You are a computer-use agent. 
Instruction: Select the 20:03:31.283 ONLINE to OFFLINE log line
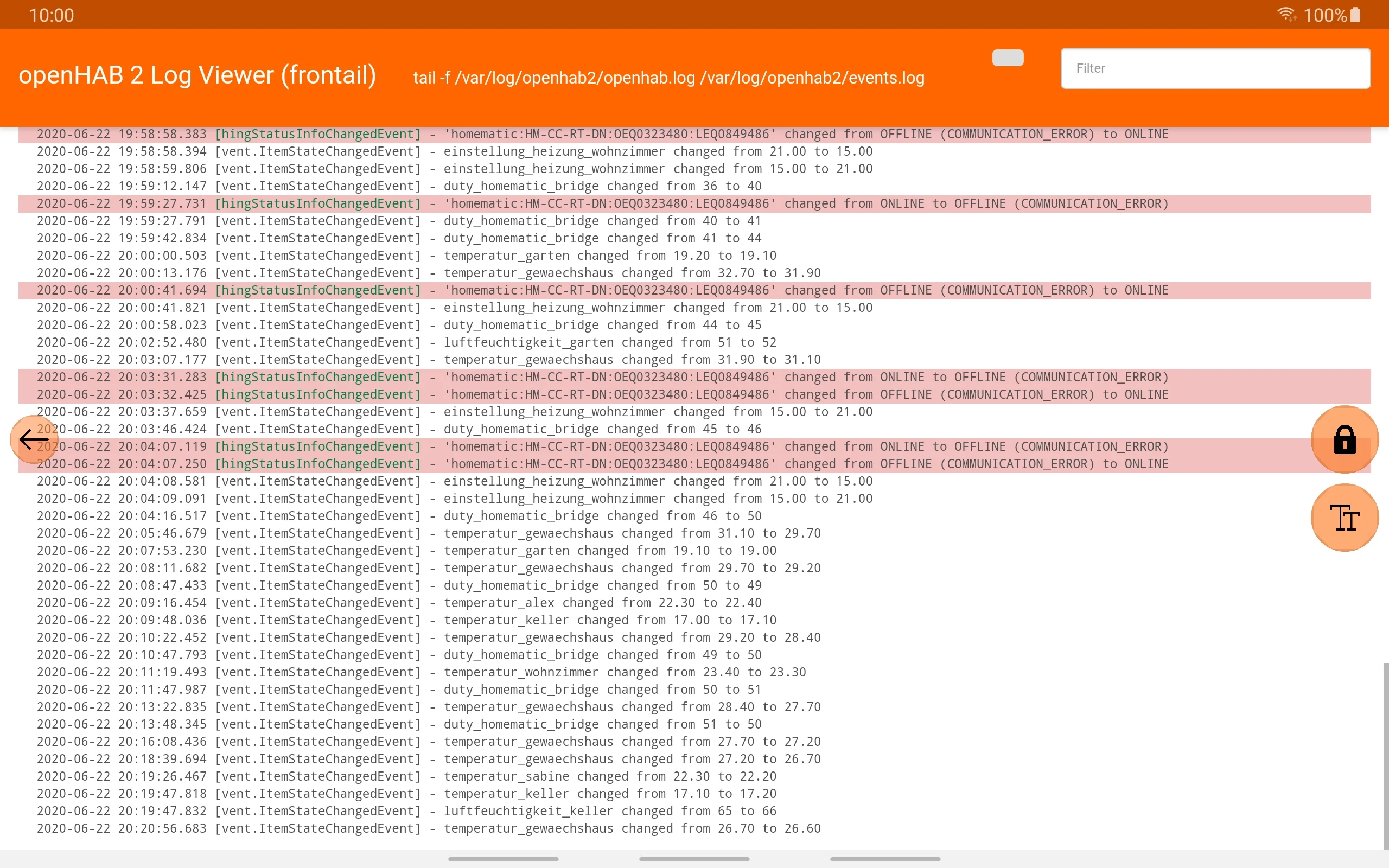point(694,377)
